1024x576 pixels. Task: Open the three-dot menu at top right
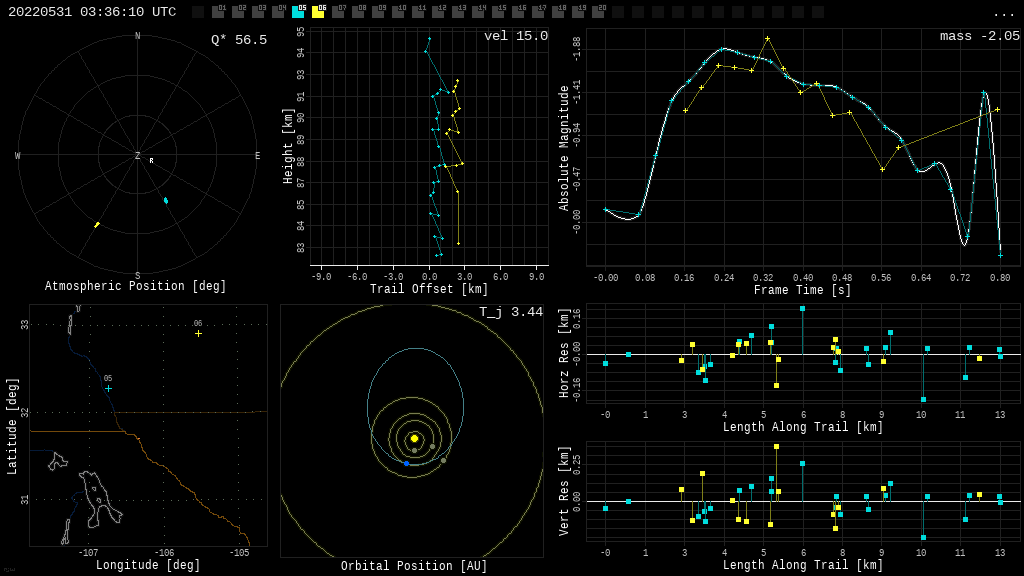(1003, 13)
